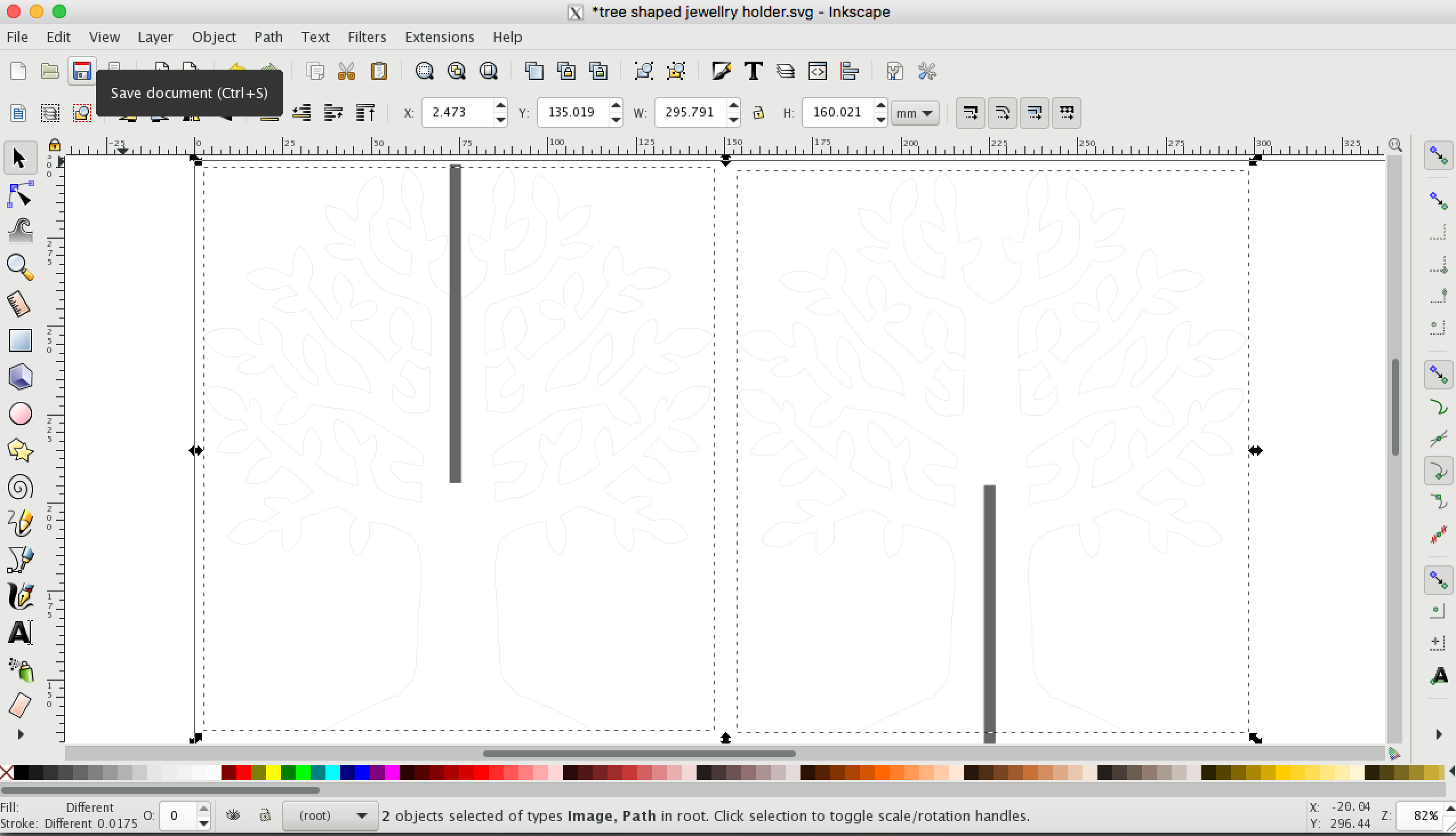Toggle snap to cusp nodes
Image resolution: width=1456 pixels, height=836 pixels.
pos(1438,471)
